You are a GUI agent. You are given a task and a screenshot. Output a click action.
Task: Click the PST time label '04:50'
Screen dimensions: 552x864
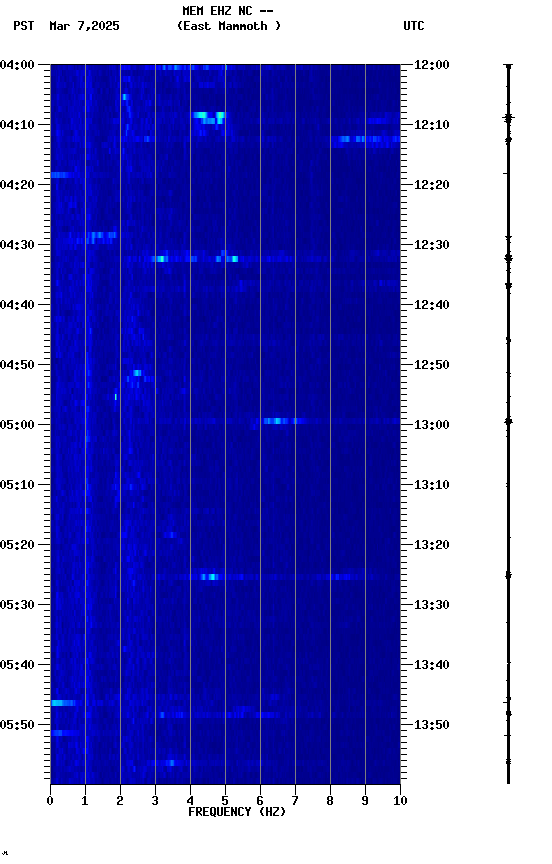[17, 365]
